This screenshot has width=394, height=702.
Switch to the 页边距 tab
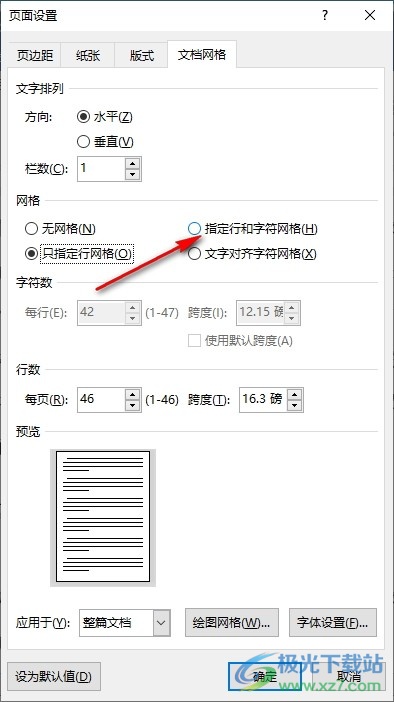[x=34, y=55]
